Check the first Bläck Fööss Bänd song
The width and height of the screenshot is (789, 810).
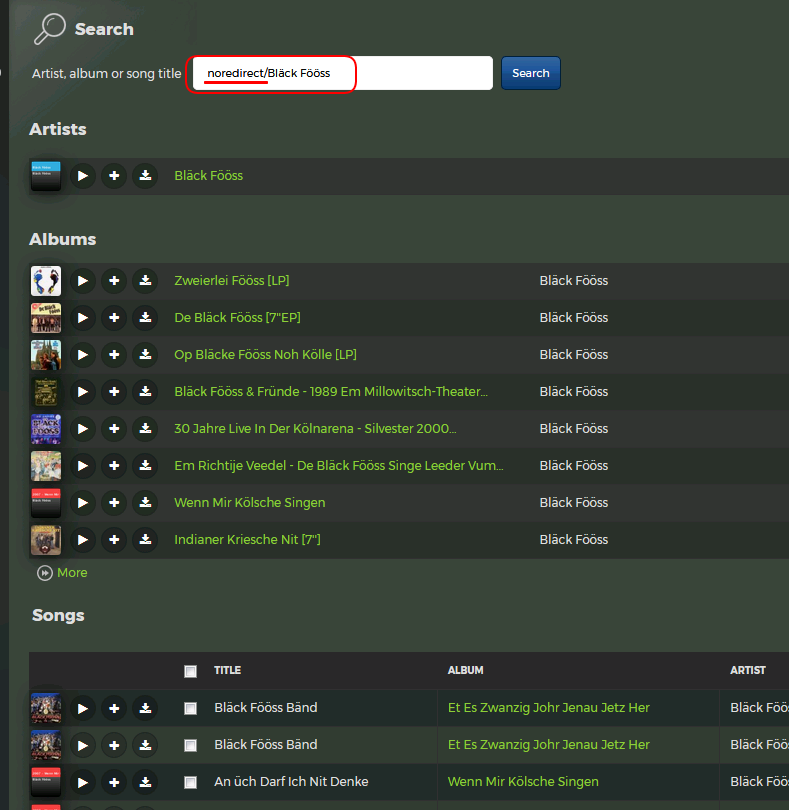191,708
